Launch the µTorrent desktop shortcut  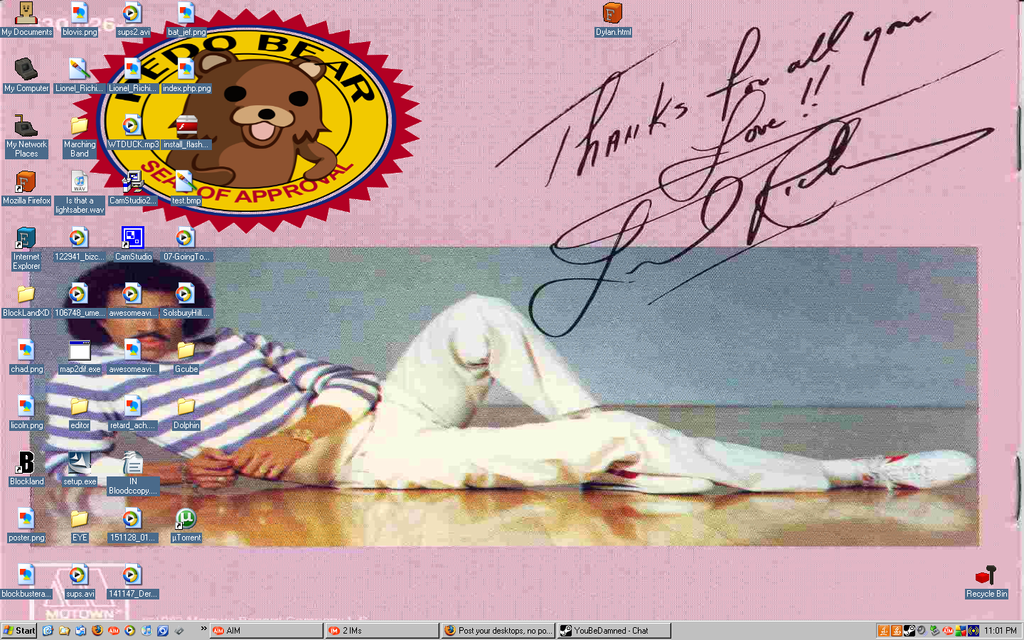[x=186, y=525]
